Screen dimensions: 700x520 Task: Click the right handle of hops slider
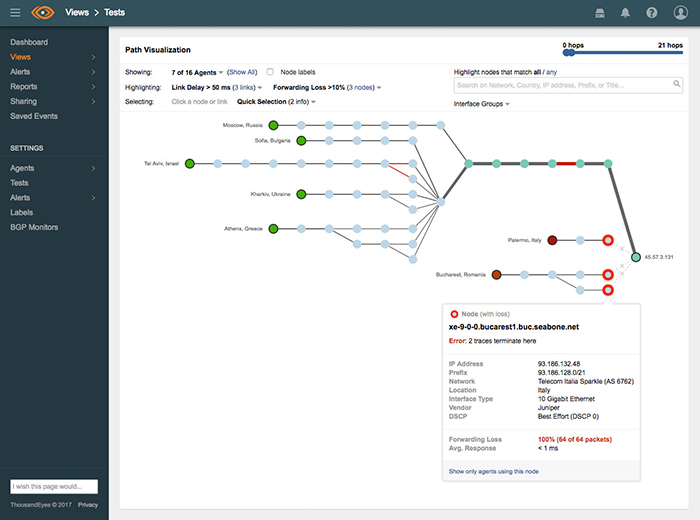click(x=680, y=54)
